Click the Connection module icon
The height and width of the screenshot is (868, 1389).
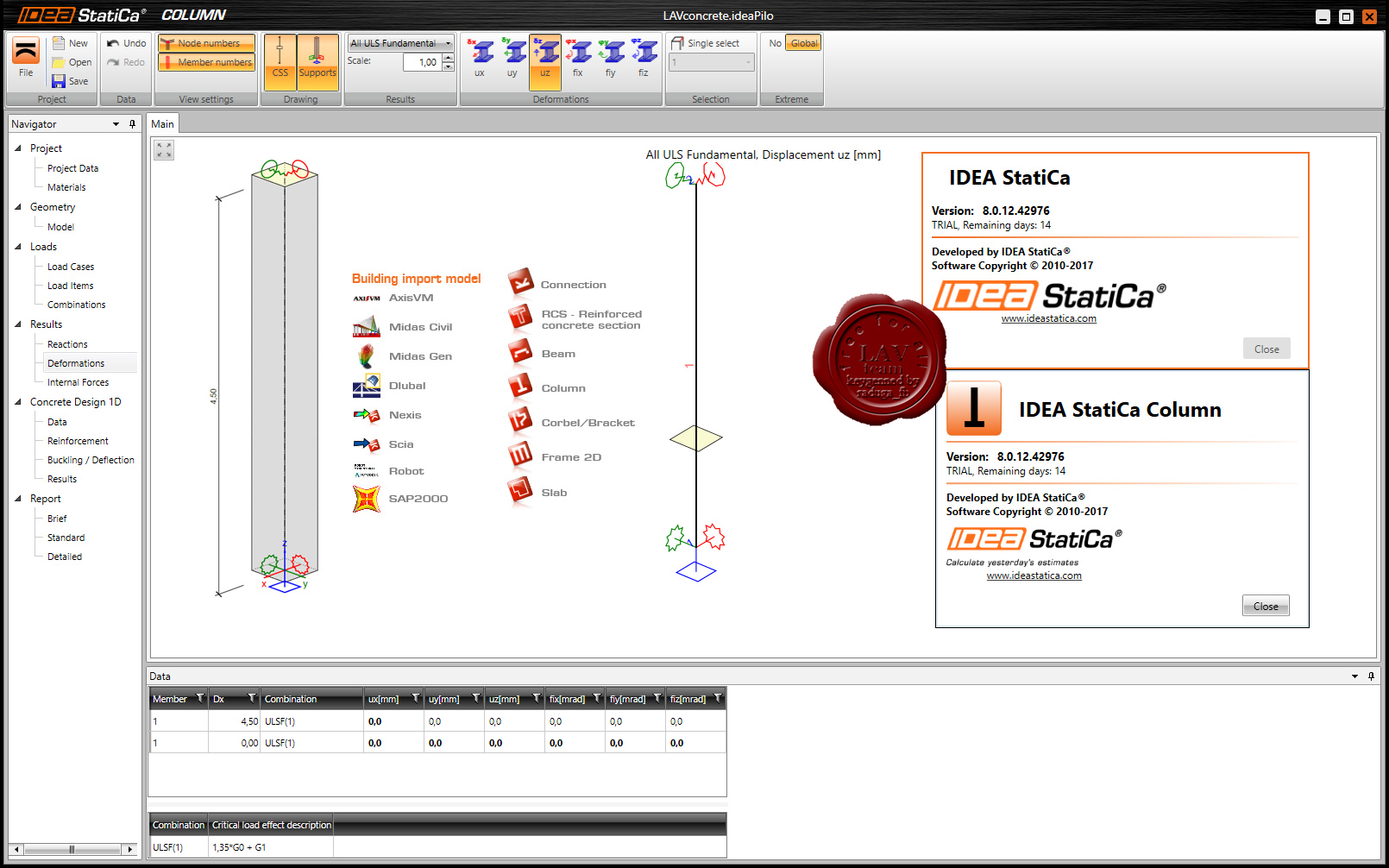pos(520,282)
